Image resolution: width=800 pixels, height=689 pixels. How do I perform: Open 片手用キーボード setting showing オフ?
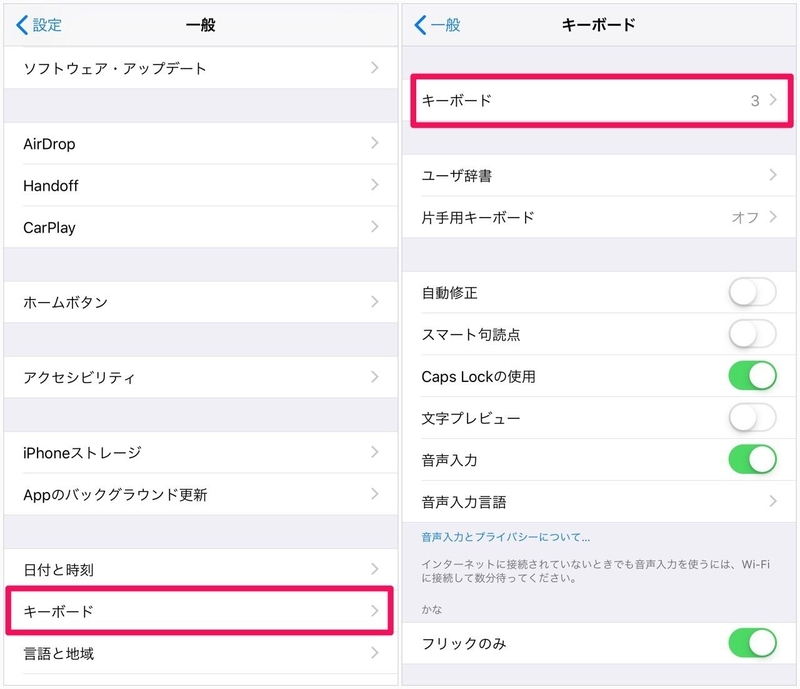point(599,217)
